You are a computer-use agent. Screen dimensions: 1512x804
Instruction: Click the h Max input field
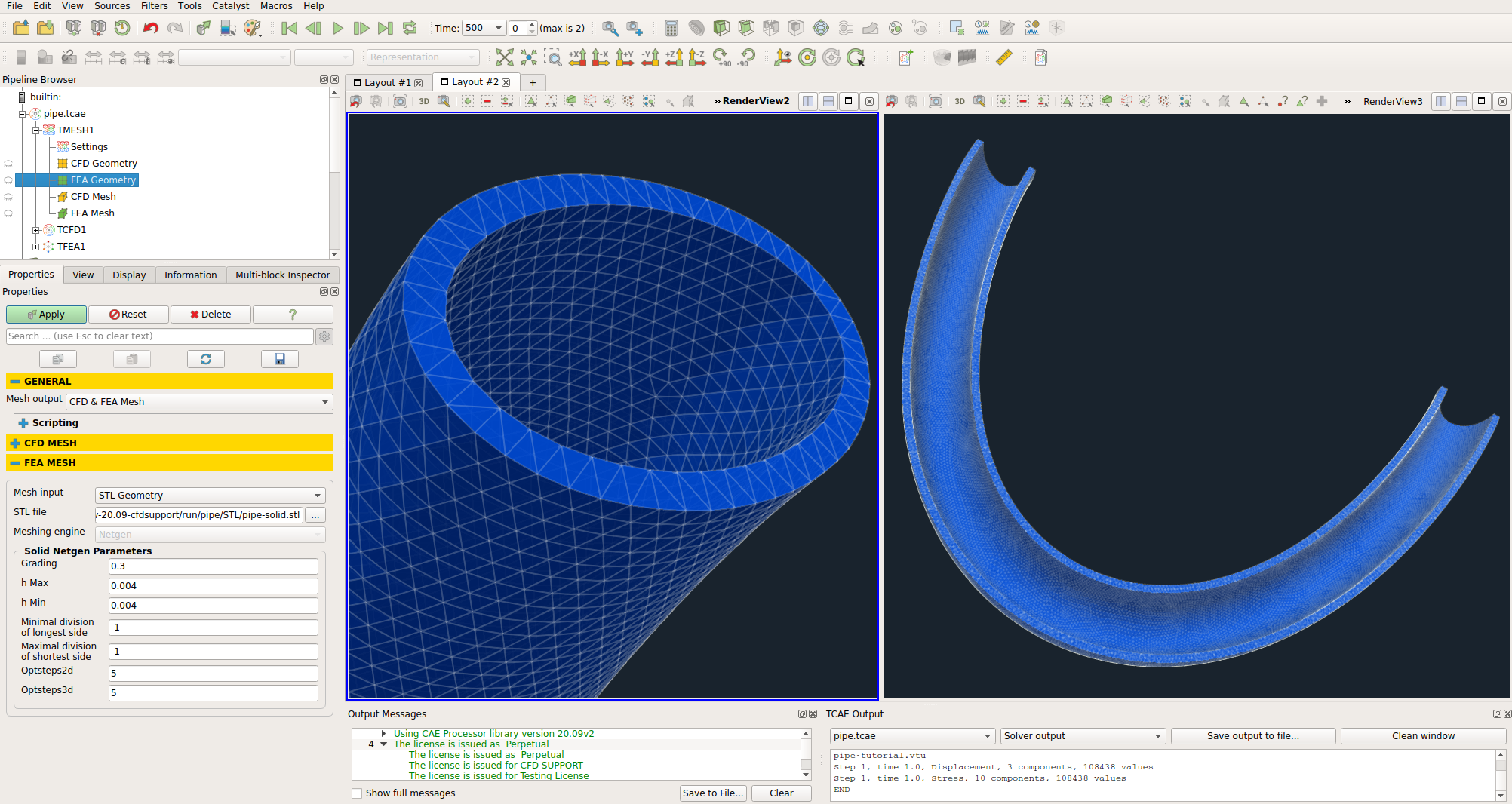tap(213, 586)
